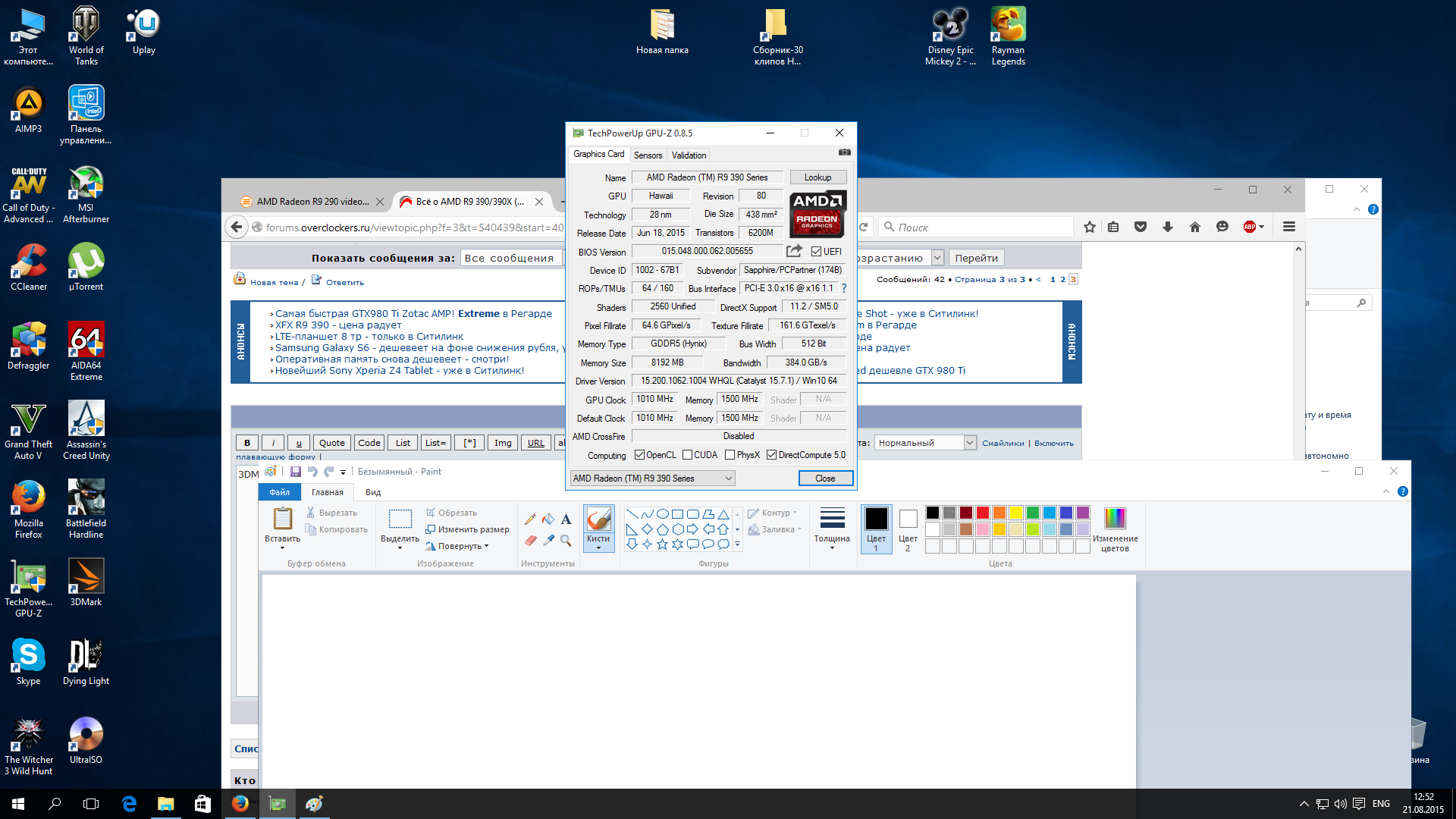Click Firefox home icon in toolbar
Image resolution: width=1456 pixels, height=819 pixels.
(x=1195, y=227)
